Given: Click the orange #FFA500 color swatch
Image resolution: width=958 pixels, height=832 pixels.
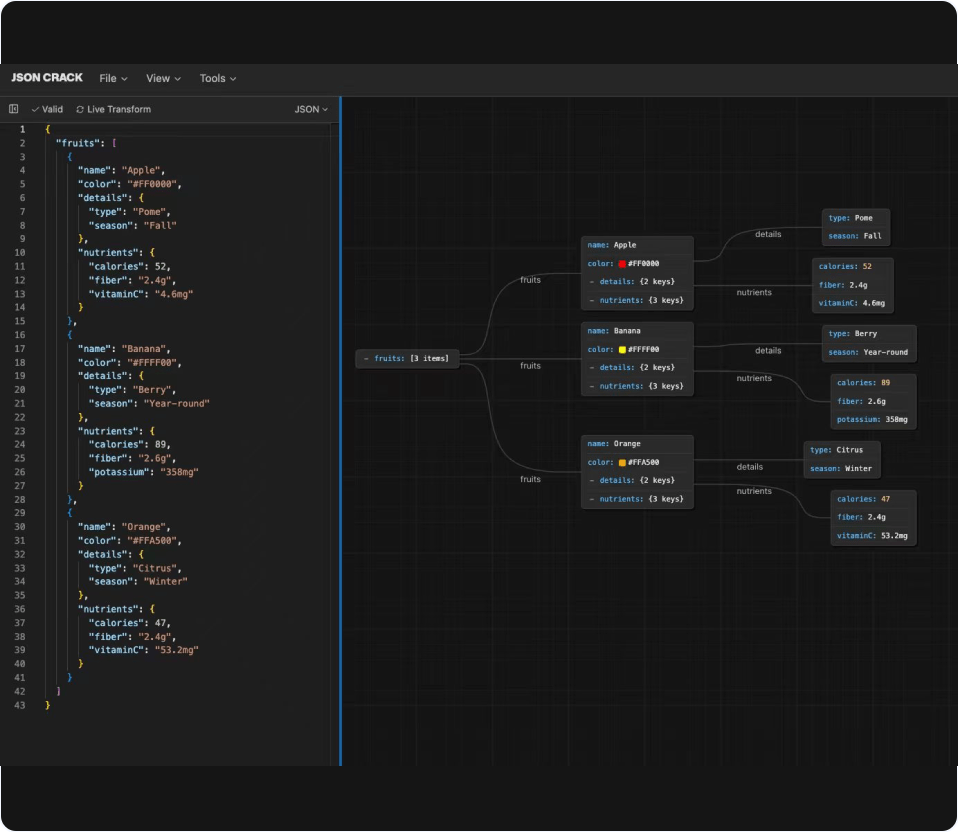Looking at the screenshot, I should [622, 462].
